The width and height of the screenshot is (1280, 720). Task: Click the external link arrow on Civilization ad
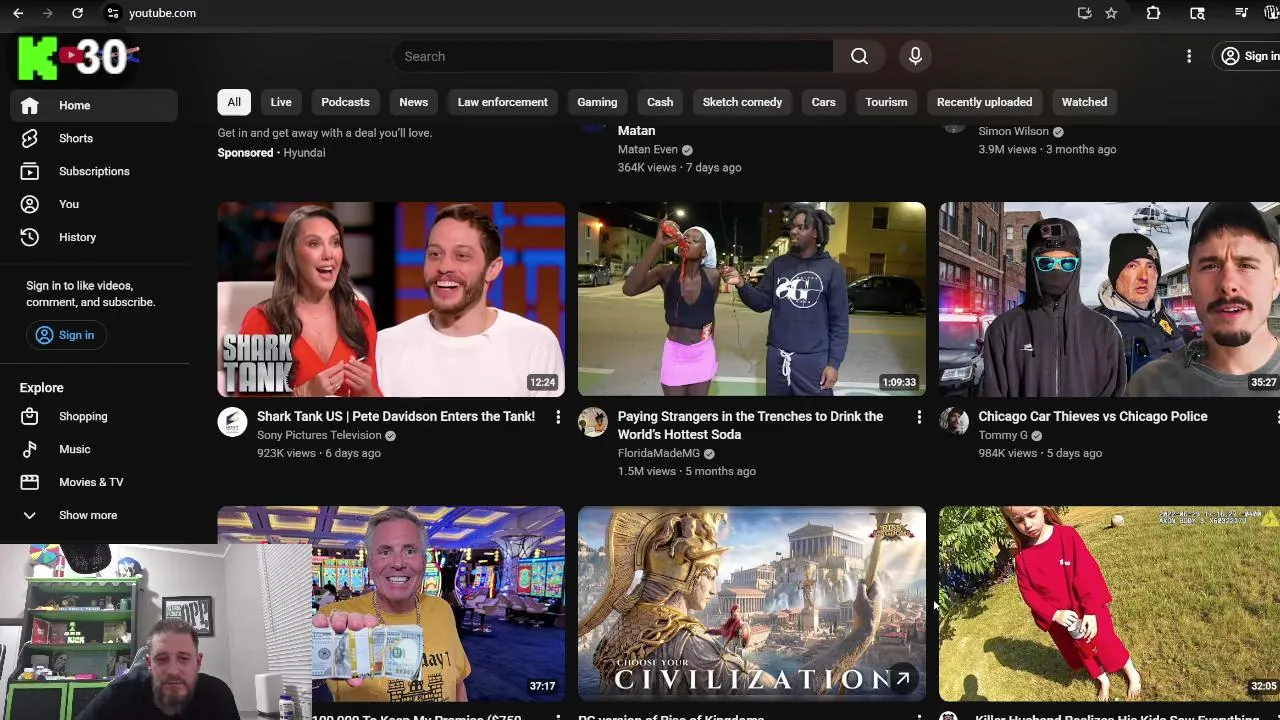click(x=903, y=679)
